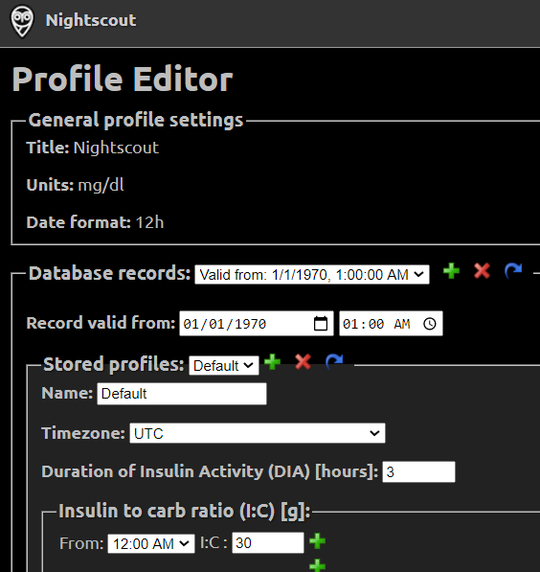
Task: Add I:C entry beside value 30
Action: (x=317, y=541)
